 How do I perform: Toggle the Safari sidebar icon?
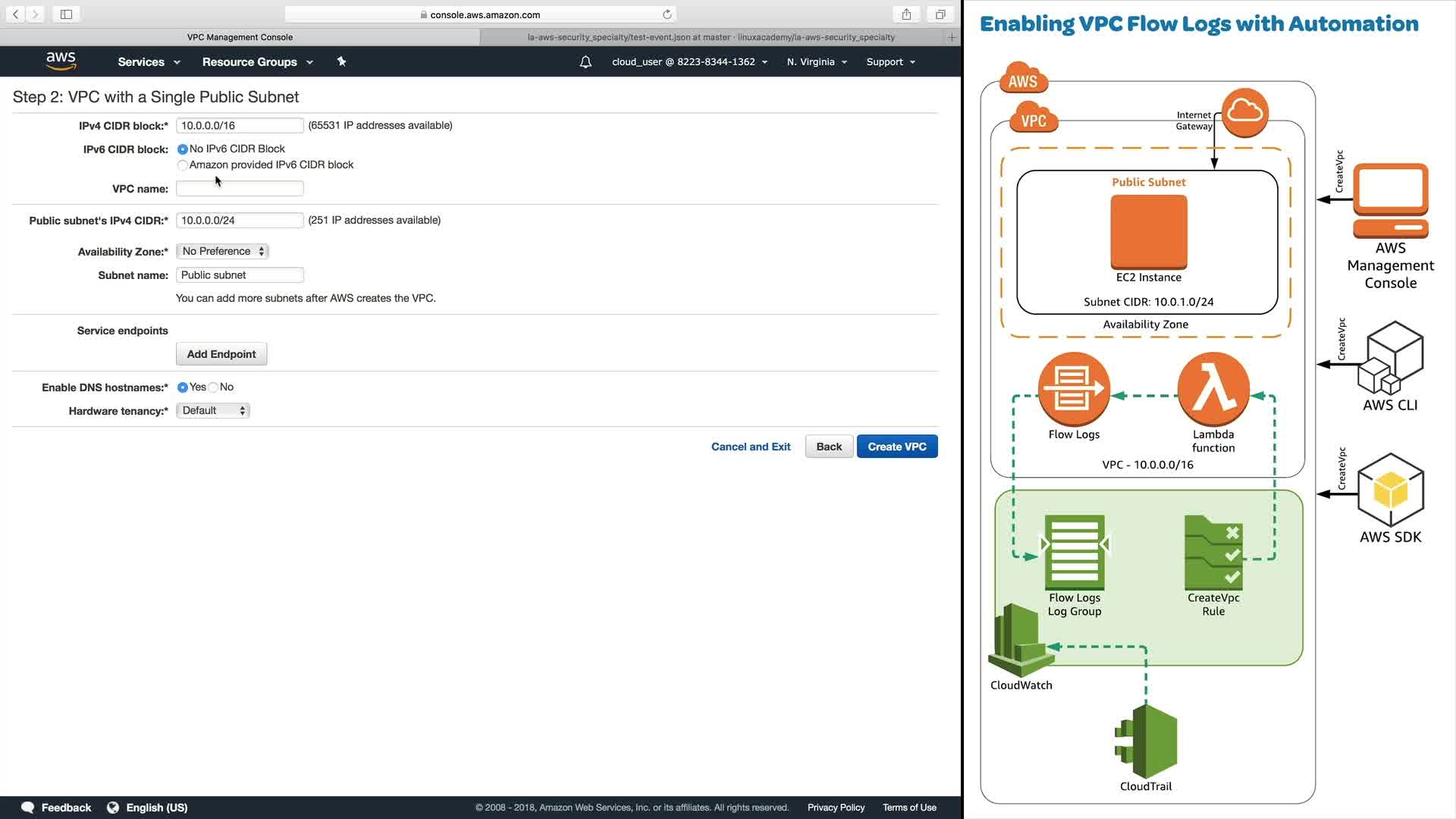tap(66, 14)
